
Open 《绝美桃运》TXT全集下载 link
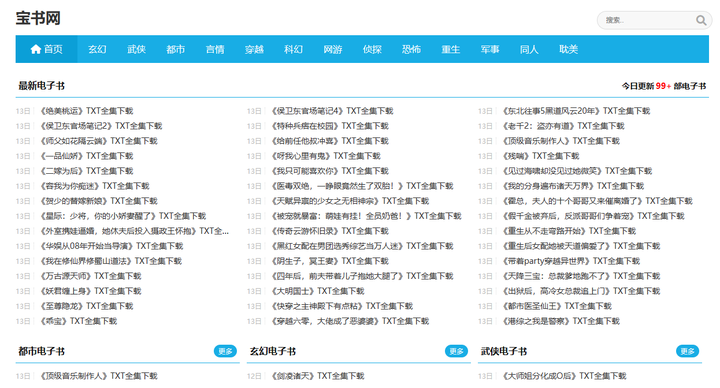tap(86, 111)
